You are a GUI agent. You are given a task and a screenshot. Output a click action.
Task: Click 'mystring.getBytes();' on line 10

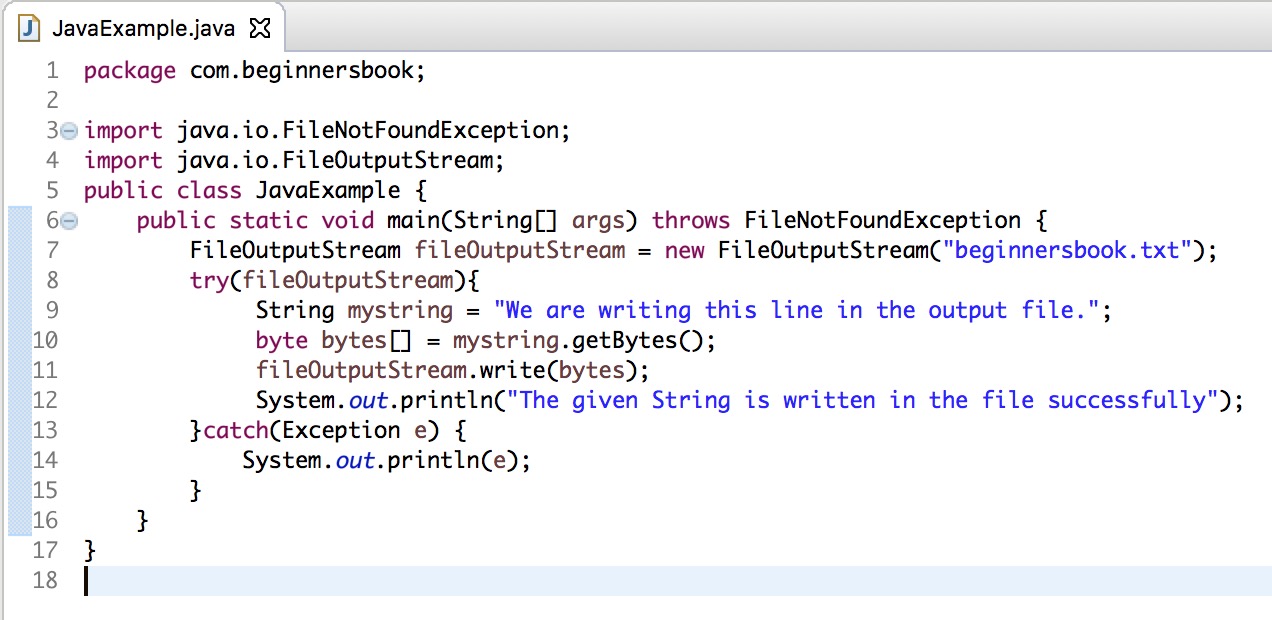click(x=585, y=341)
